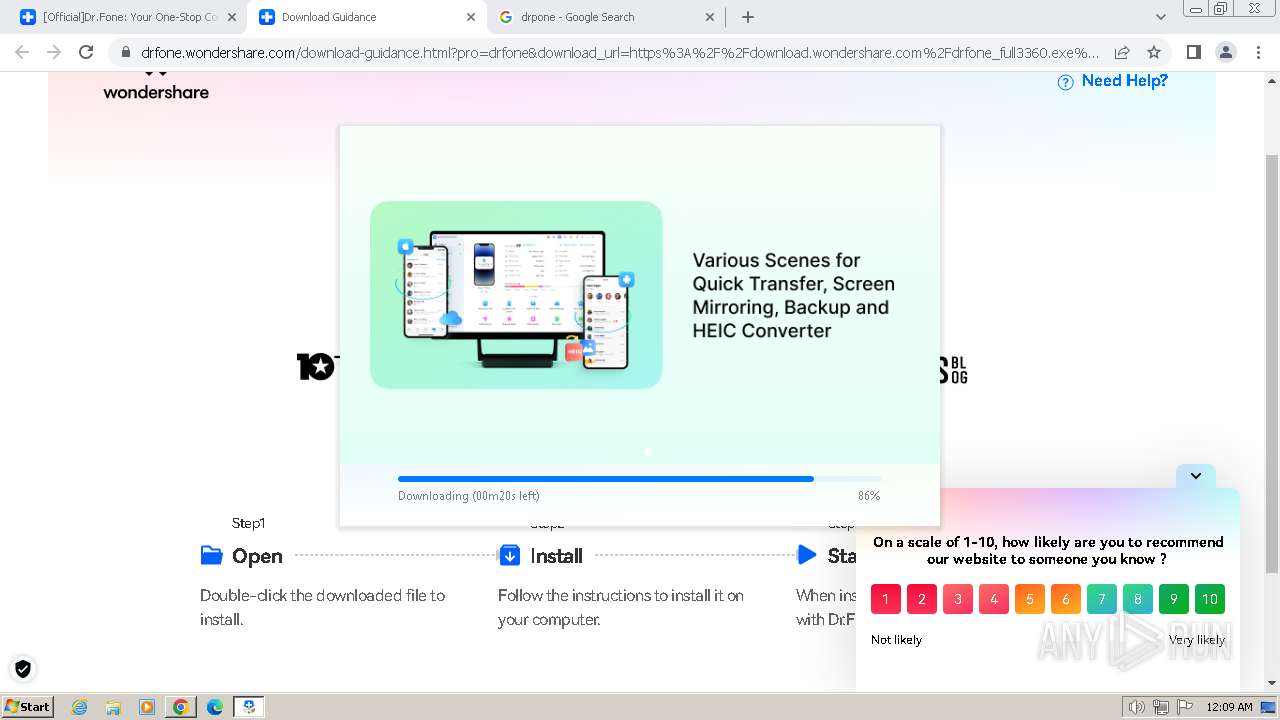Open Microsoft Edge from taskbar
The image size is (1280, 720).
click(214, 707)
